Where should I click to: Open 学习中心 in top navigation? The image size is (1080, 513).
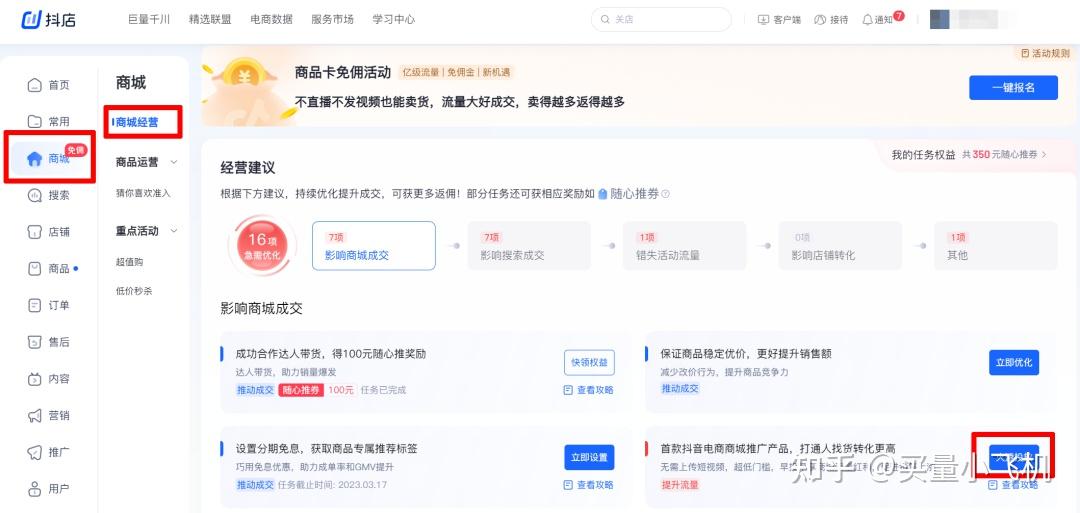point(394,19)
